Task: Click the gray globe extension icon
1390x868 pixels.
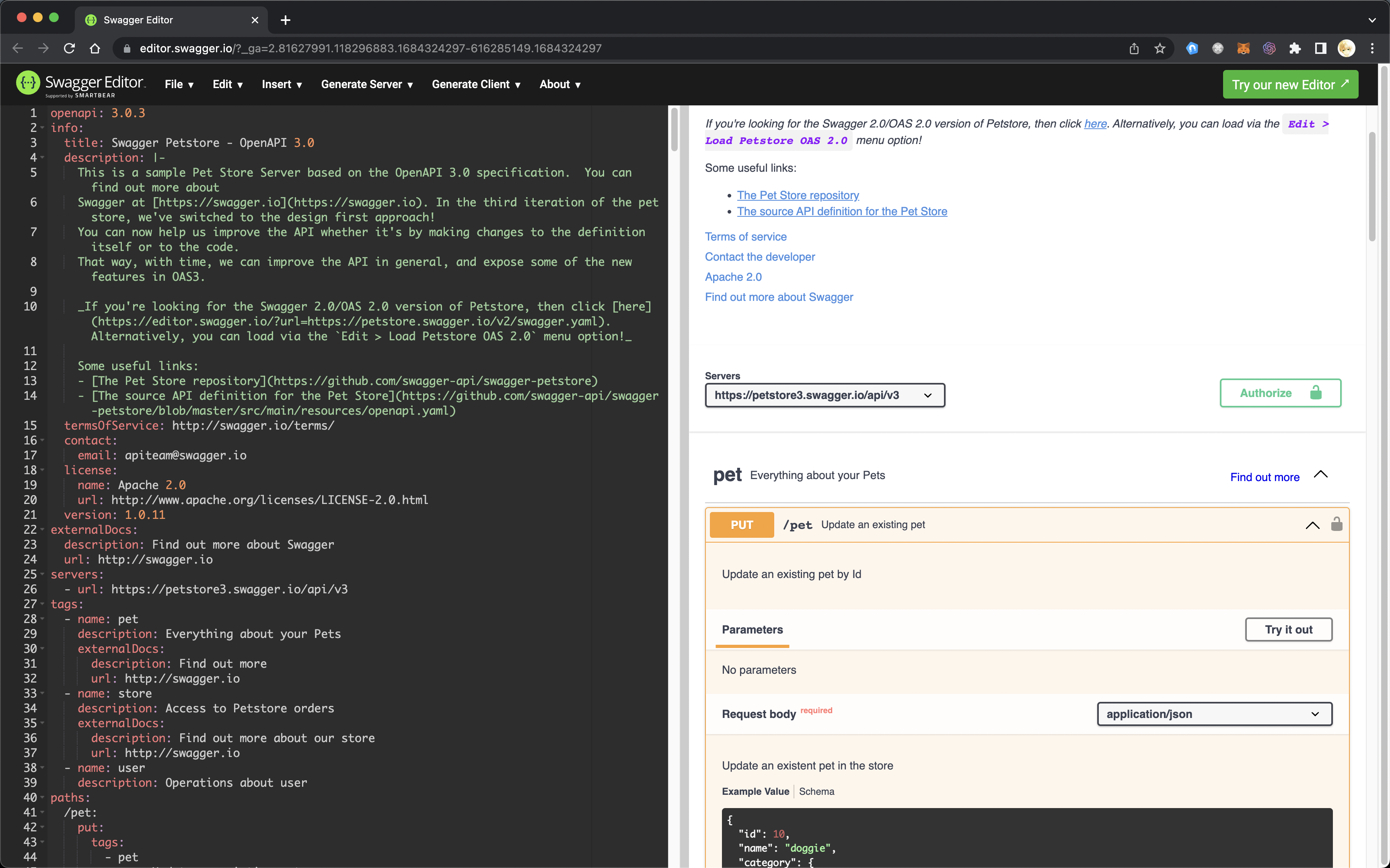Action: coord(1217,48)
